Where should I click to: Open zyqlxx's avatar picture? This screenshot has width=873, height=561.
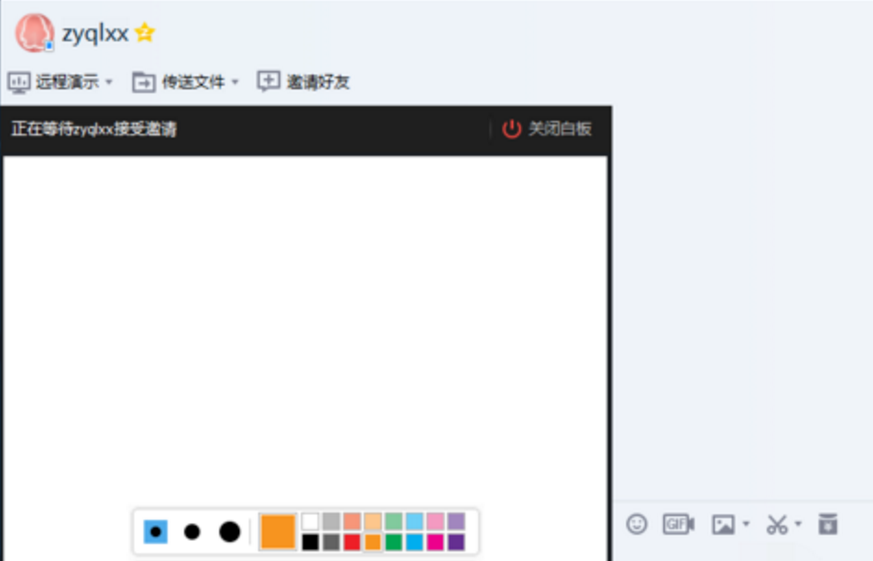click(x=35, y=33)
